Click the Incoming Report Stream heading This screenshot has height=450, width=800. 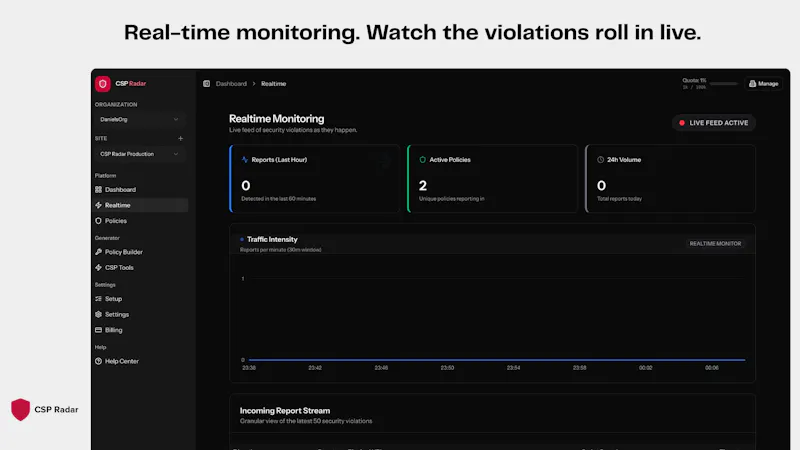point(285,411)
